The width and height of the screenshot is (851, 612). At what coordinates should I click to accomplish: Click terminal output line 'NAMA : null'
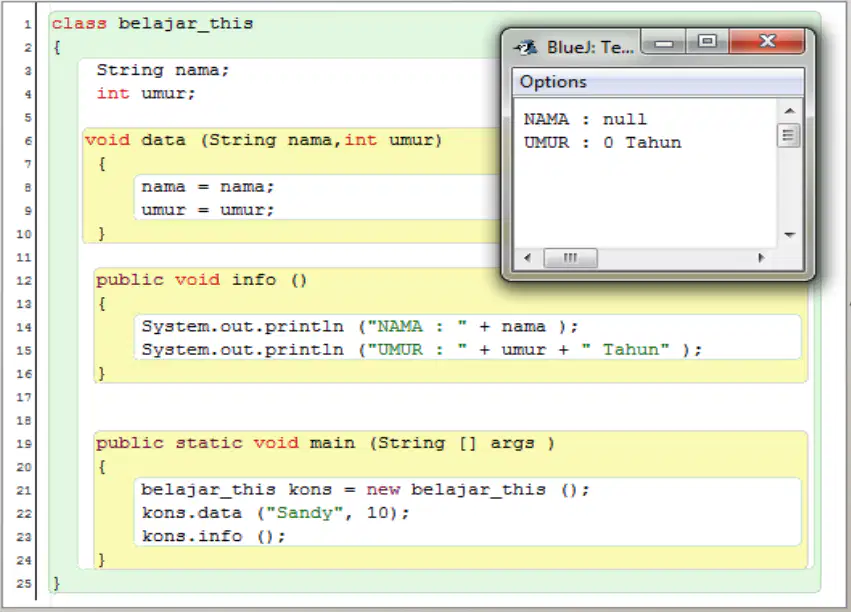pyautogui.click(x=585, y=119)
